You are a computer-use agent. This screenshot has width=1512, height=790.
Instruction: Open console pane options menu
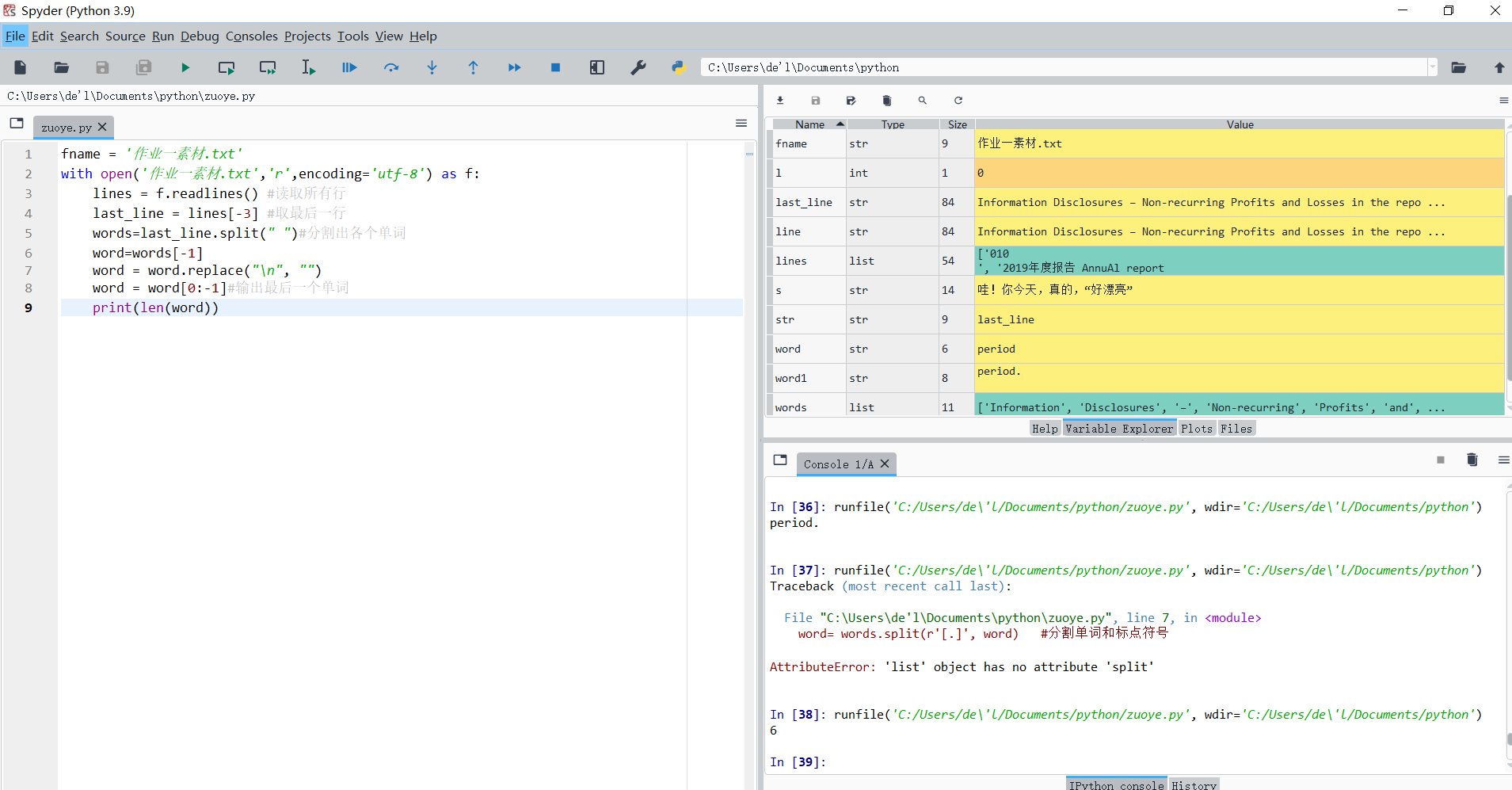[1503, 460]
